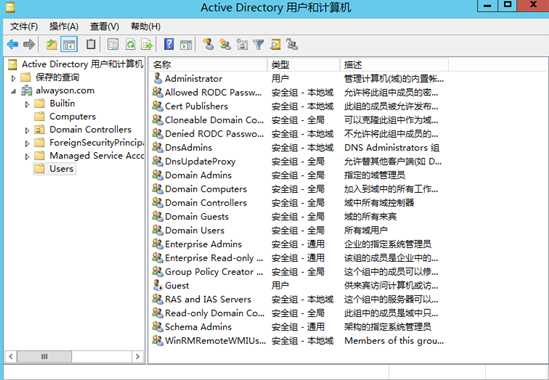Create a new user via toolbar icon
This screenshot has width=549, height=380.
(x=208, y=44)
